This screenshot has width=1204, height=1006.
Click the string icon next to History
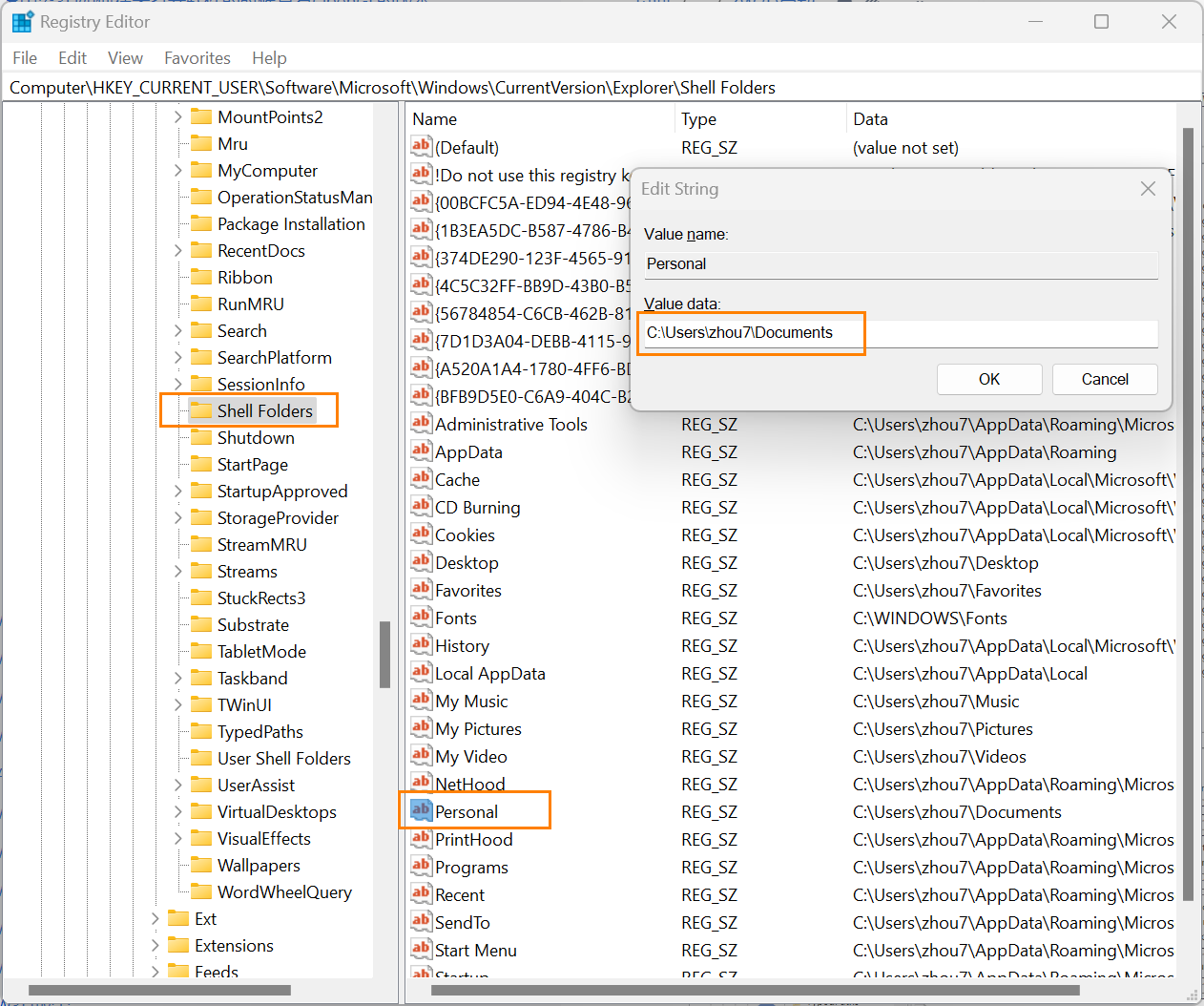421,644
